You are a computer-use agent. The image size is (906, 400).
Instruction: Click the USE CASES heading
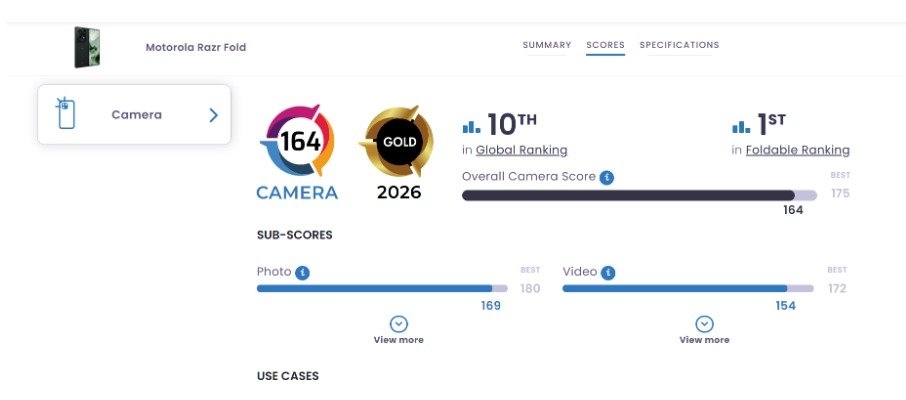(x=288, y=376)
